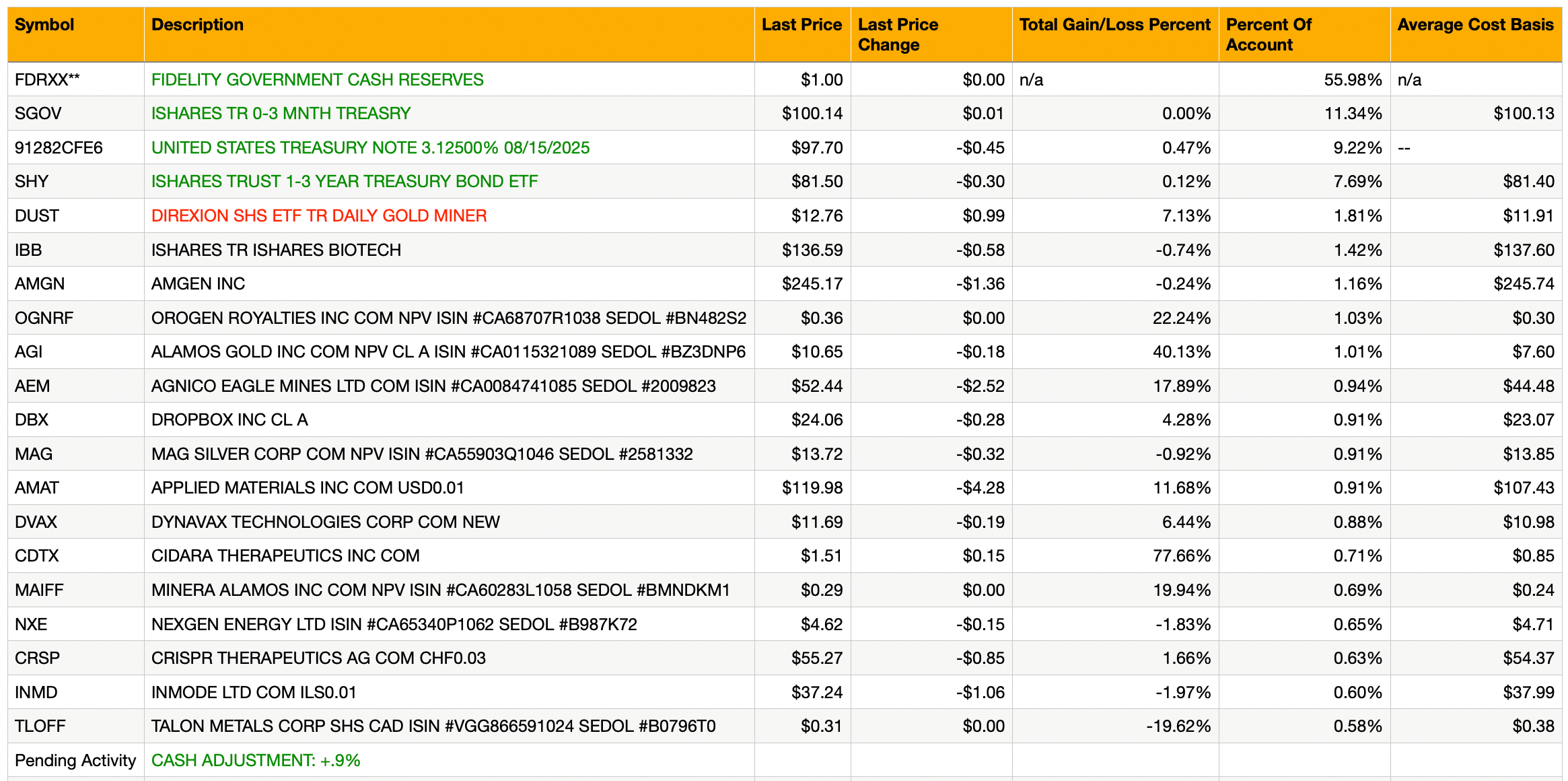Click the DROPBOX INC CL A description

[229, 420]
